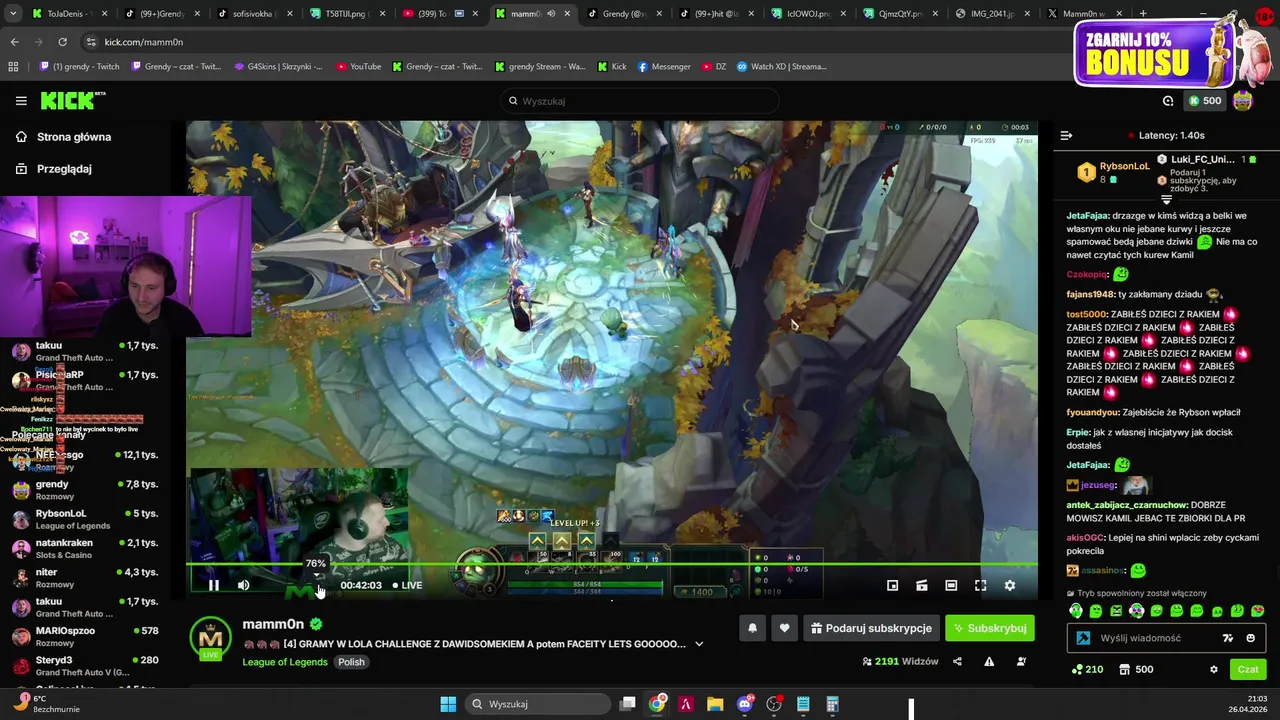Jump to LIVE in the player
Image resolution: width=1280 pixels, height=720 pixels.
(407, 585)
